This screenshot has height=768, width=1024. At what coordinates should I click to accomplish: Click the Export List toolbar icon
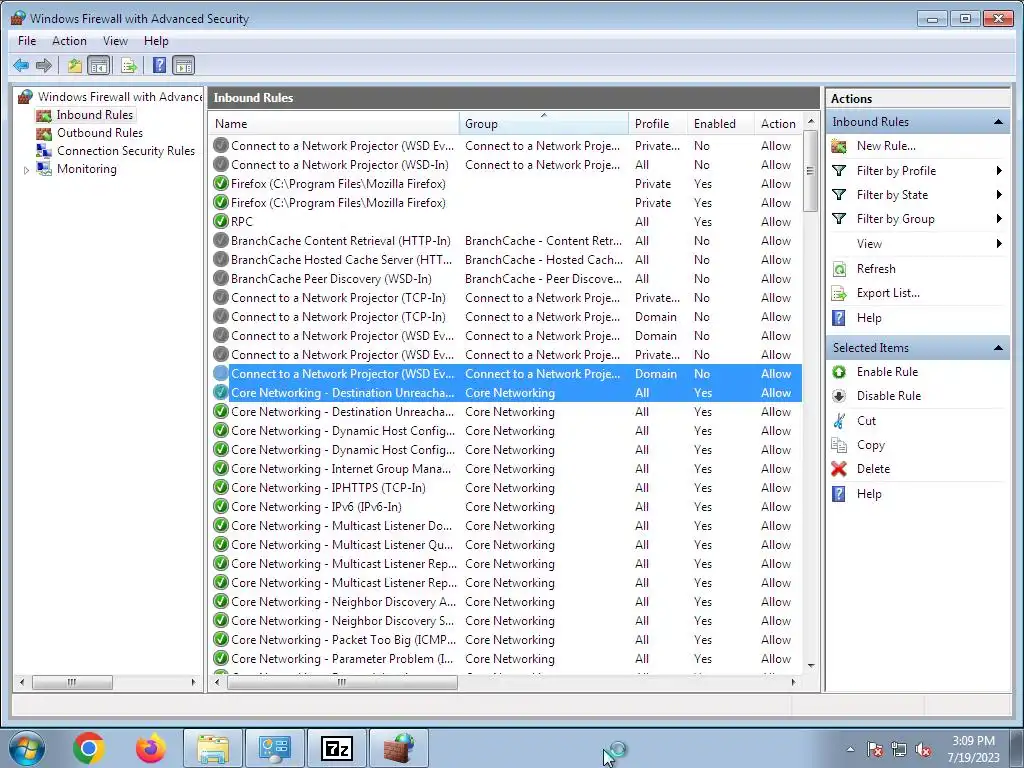click(129, 65)
